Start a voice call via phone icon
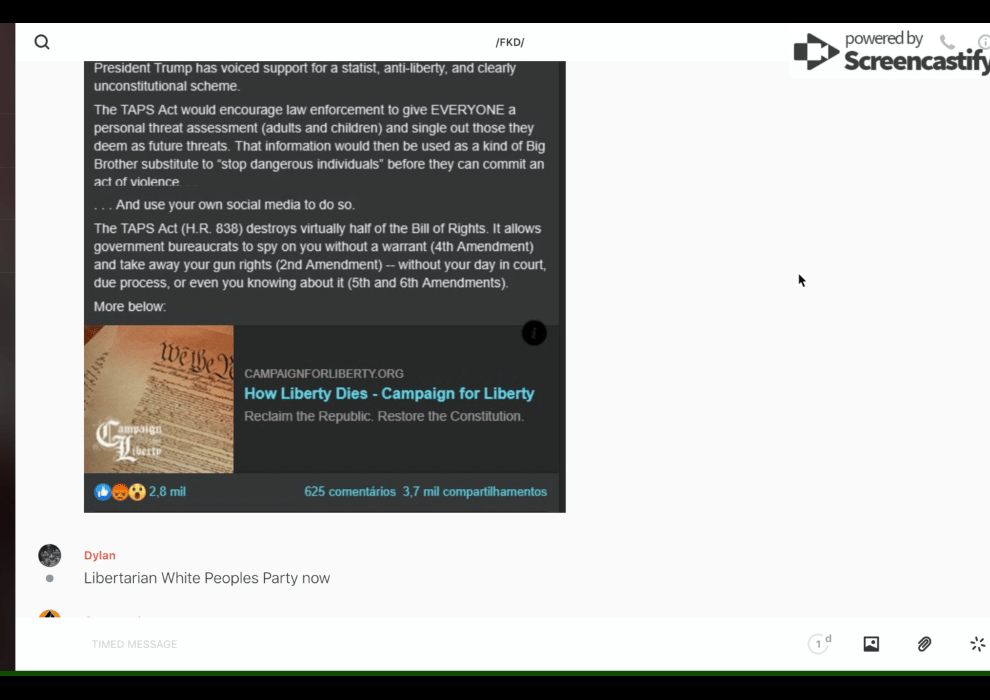This screenshot has width=990, height=700. 946,42
